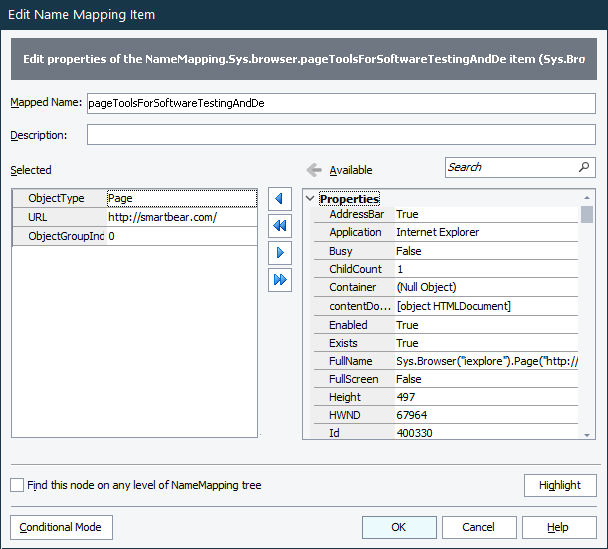Image resolution: width=608 pixels, height=549 pixels.
Task: Click the double right arrow move-all button
Action: 280,280
